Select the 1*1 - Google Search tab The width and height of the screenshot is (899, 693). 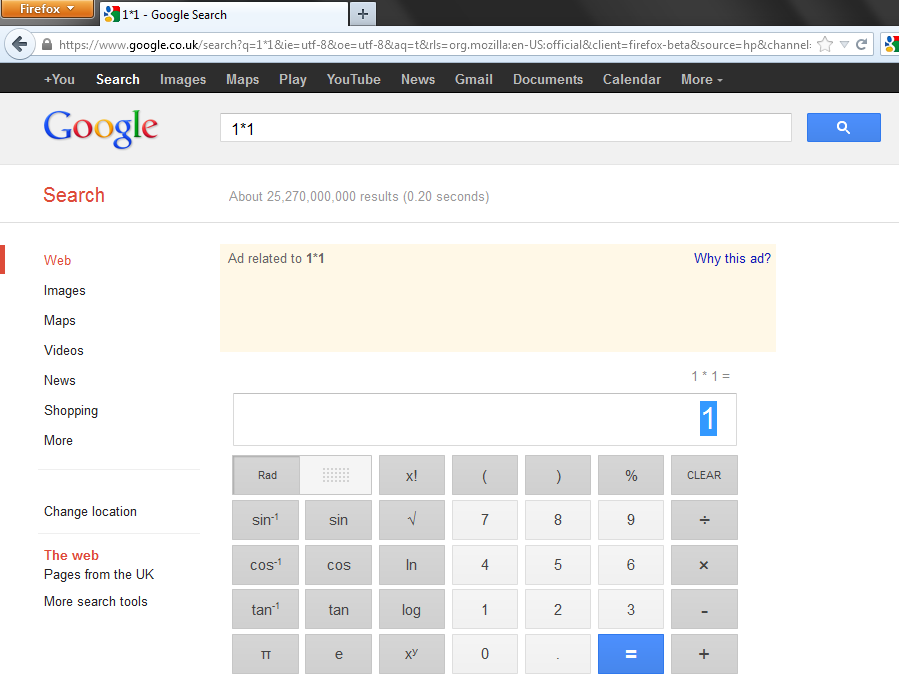[224, 14]
